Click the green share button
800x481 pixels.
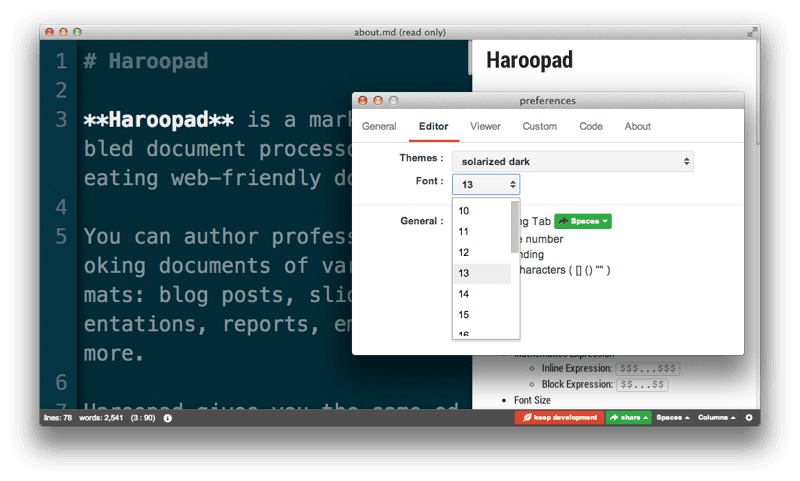pos(629,417)
